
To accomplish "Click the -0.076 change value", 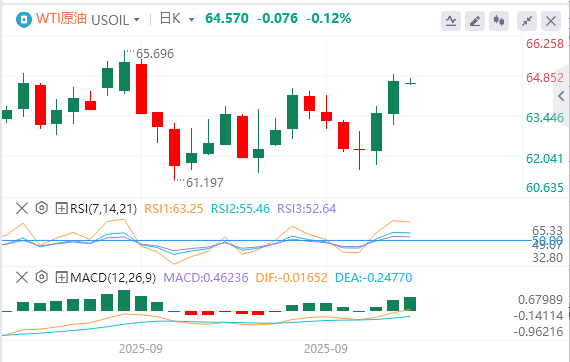I will (277, 18).
